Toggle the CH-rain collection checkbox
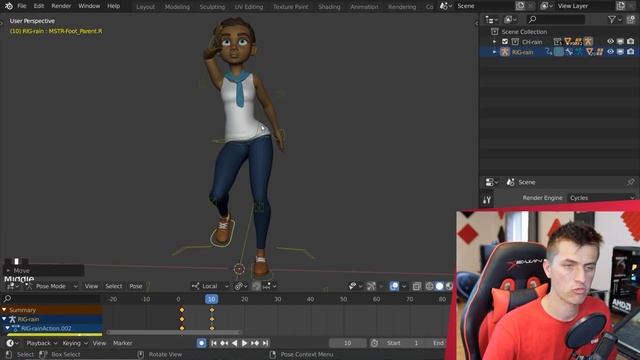 [x=505, y=42]
